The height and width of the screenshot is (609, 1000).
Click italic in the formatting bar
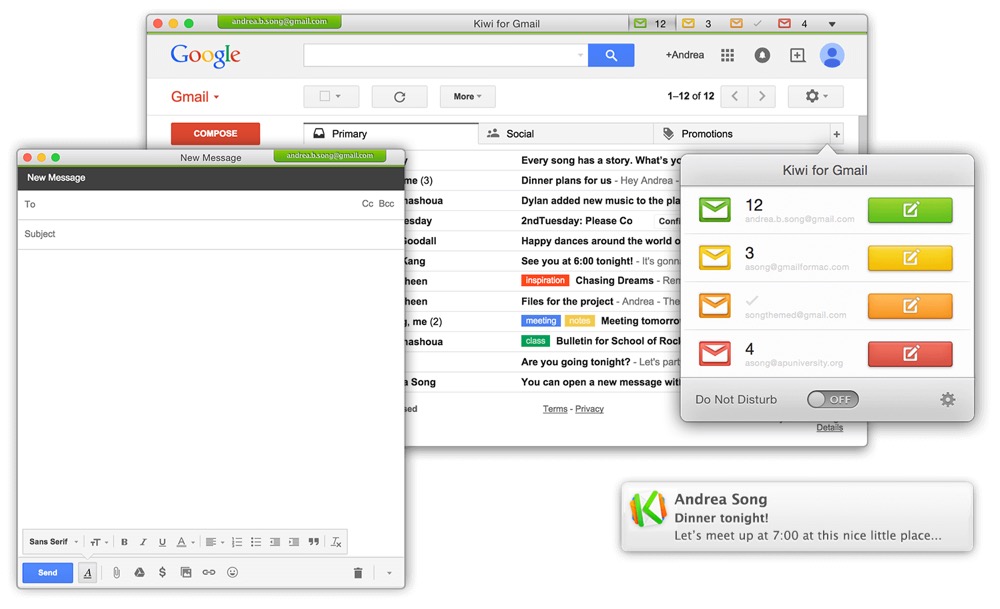coord(143,542)
